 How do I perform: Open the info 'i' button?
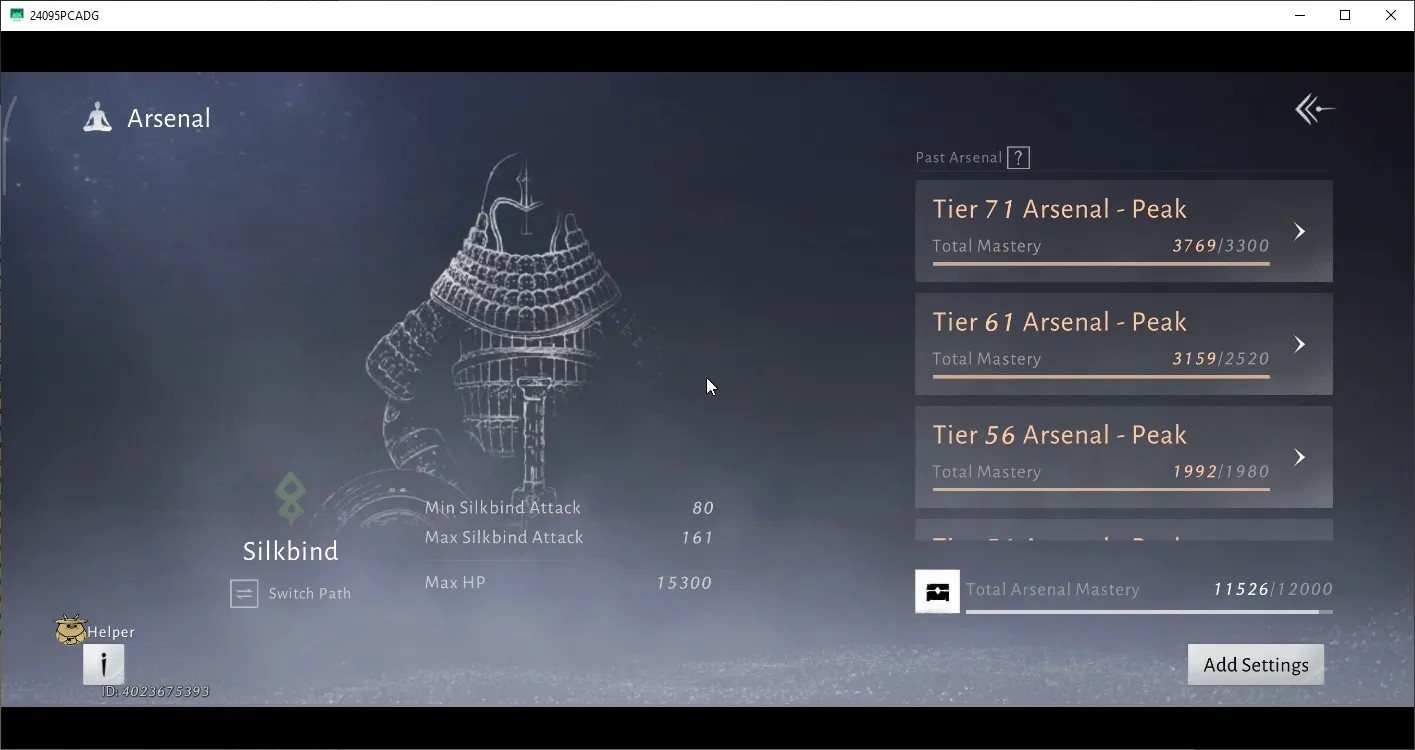click(x=103, y=664)
